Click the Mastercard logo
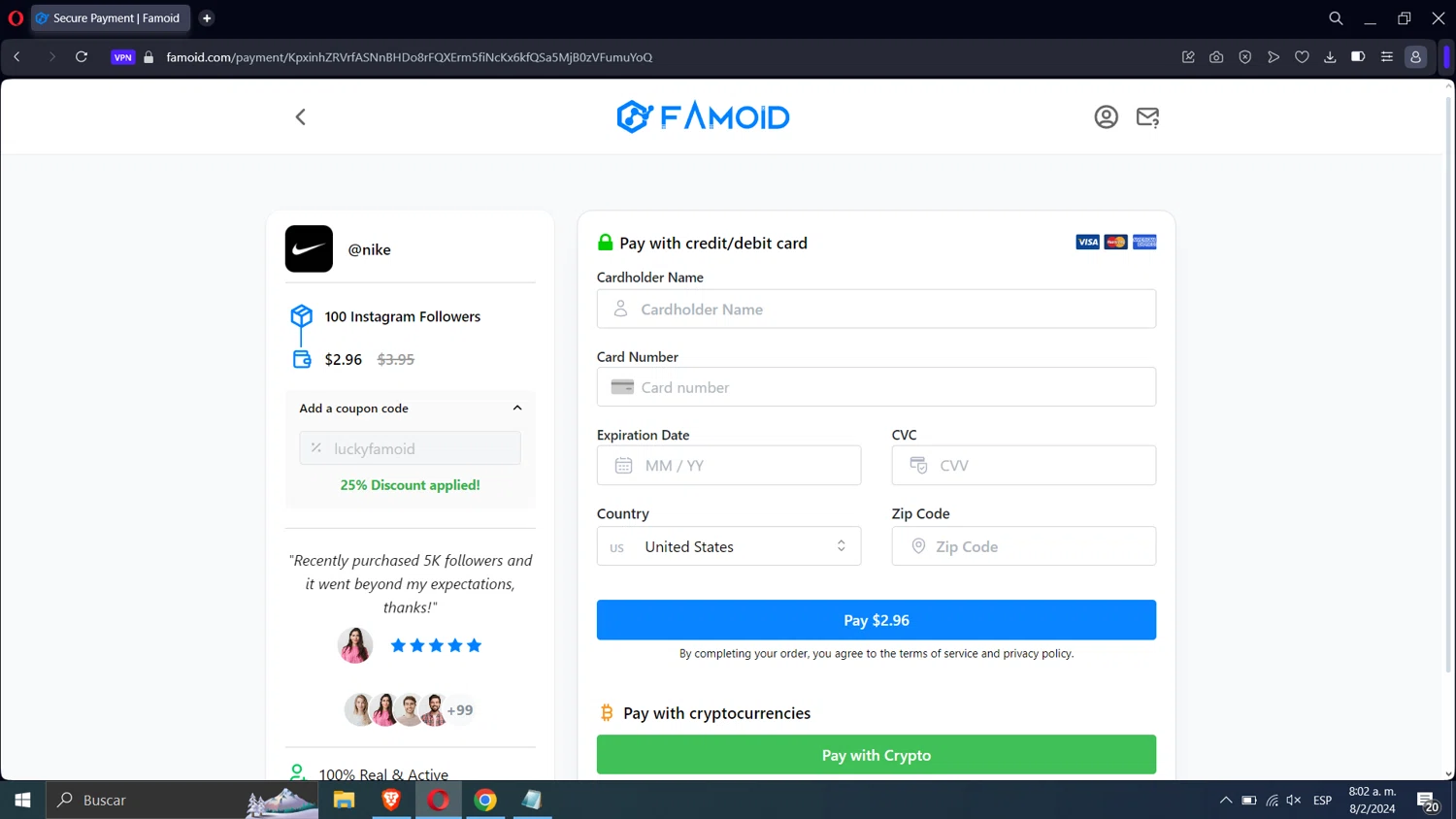This screenshot has width=1456, height=819. pos(1115,242)
